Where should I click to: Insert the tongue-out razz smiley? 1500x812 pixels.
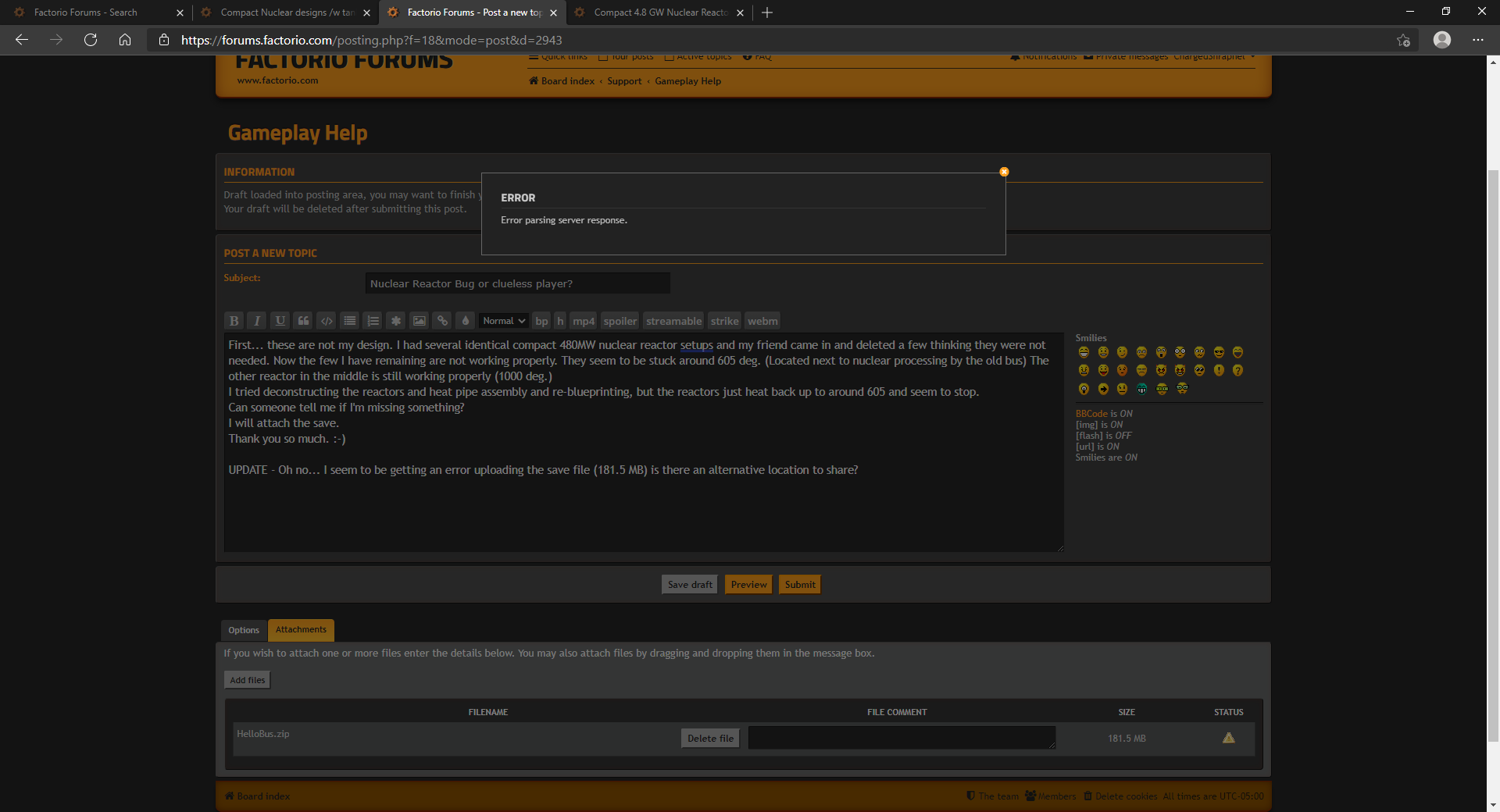coord(1103,370)
